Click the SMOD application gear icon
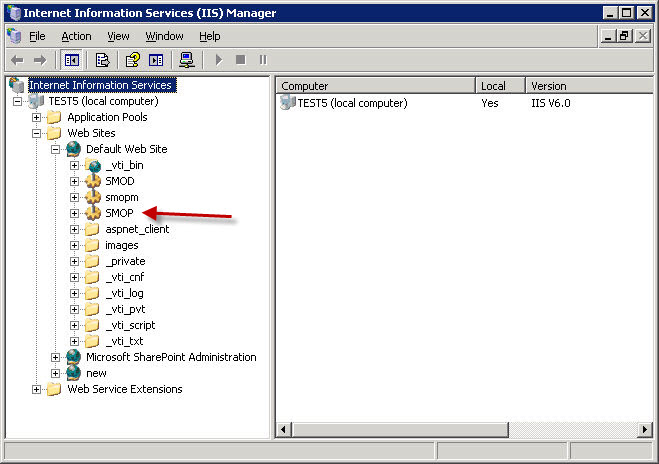The width and height of the screenshot is (659, 464). (92, 181)
